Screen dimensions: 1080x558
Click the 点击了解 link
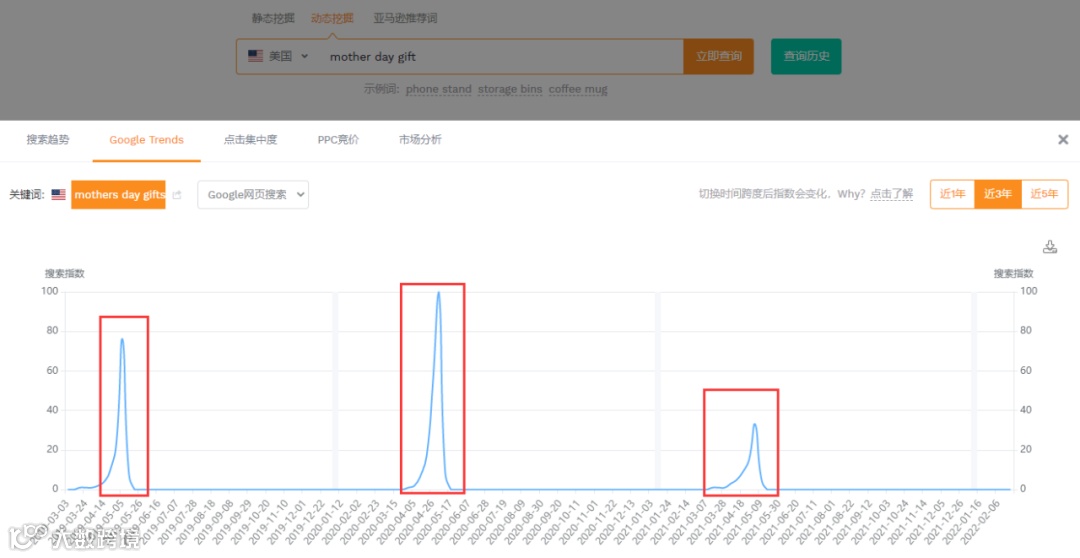point(891,194)
